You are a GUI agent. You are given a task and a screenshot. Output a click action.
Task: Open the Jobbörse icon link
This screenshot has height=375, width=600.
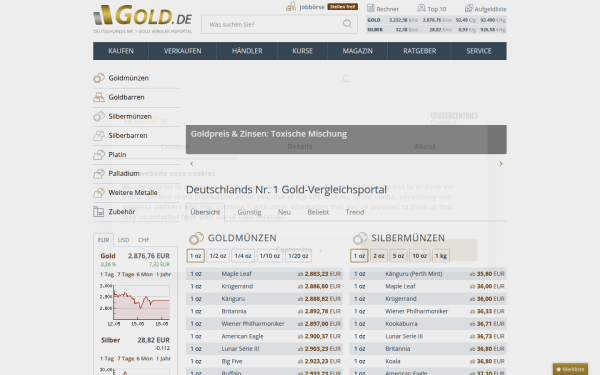[x=291, y=7]
